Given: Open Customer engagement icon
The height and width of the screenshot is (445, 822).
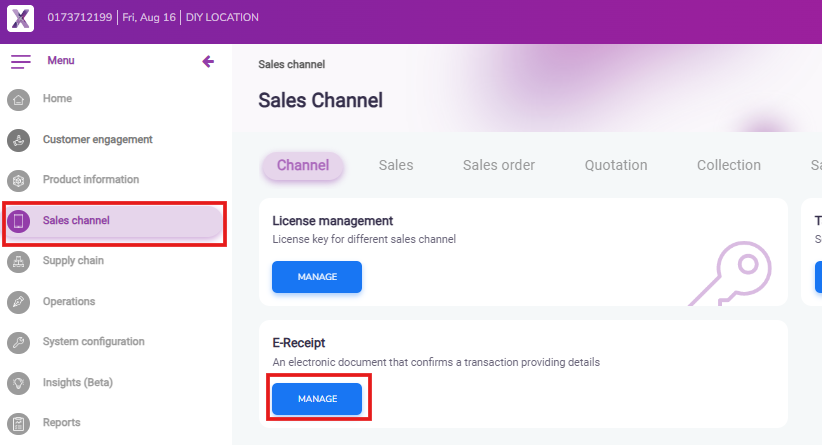Looking at the screenshot, I should click(18, 140).
